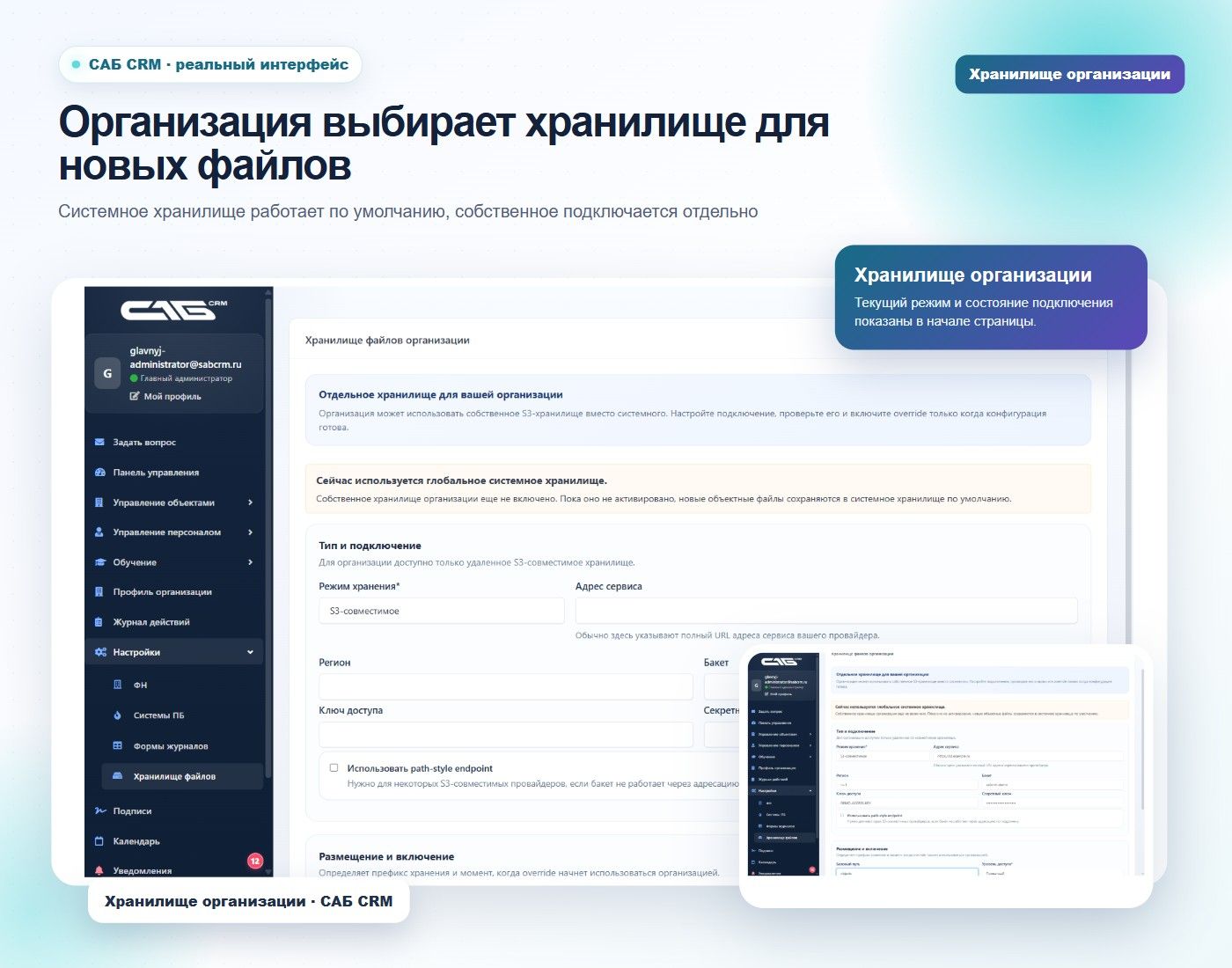Click the Уведомления bell icon
Image resolution: width=1232 pixels, height=968 pixels.
click(x=99, y=870)
